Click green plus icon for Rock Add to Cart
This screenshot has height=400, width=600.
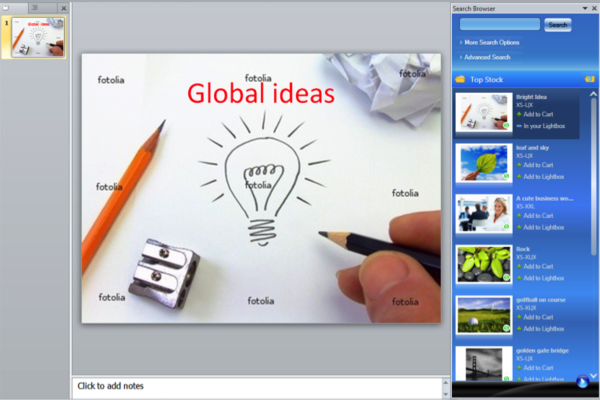[x=519, y=266]
